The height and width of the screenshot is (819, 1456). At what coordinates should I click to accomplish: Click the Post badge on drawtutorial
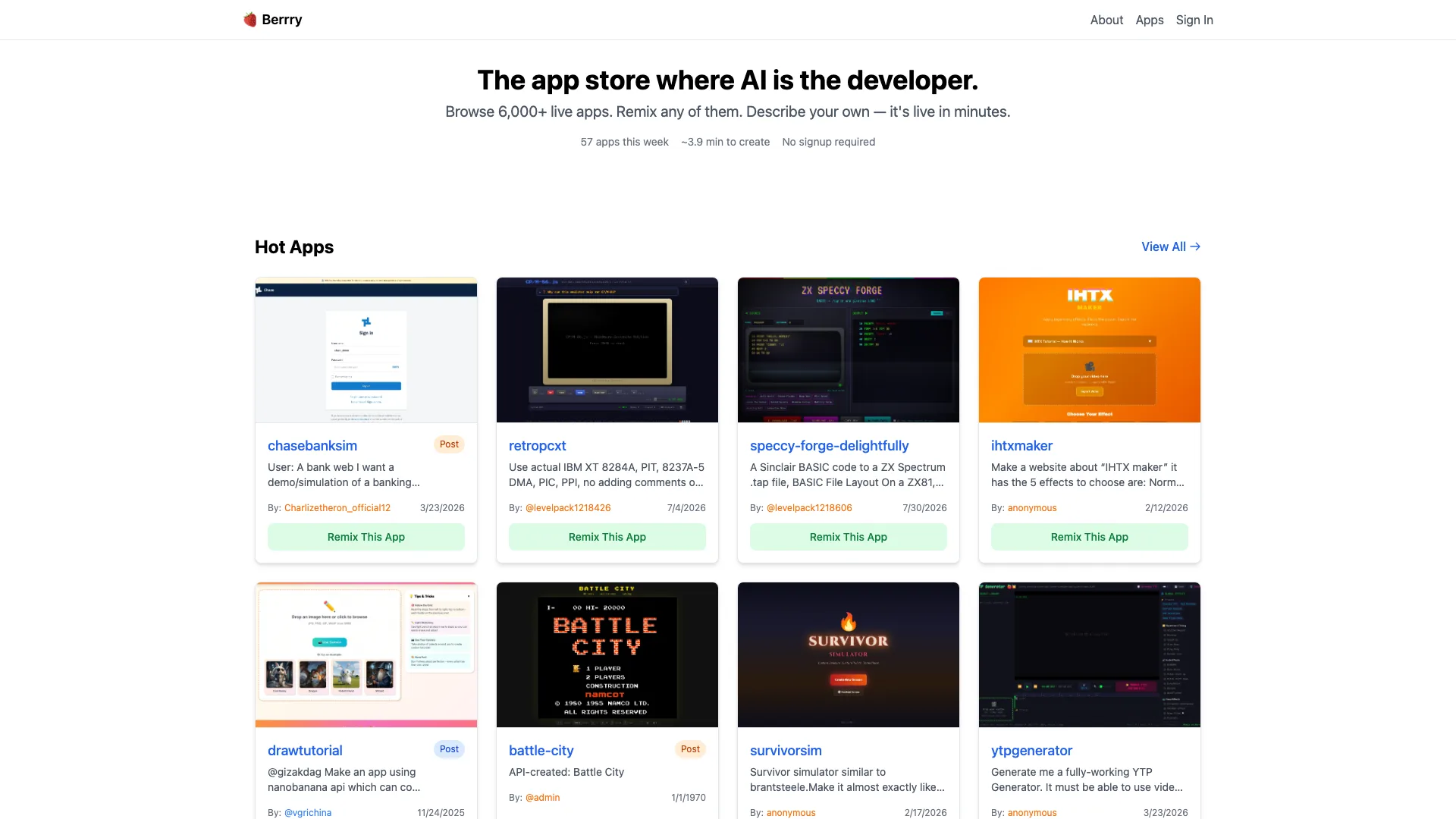tap(449, 749)
